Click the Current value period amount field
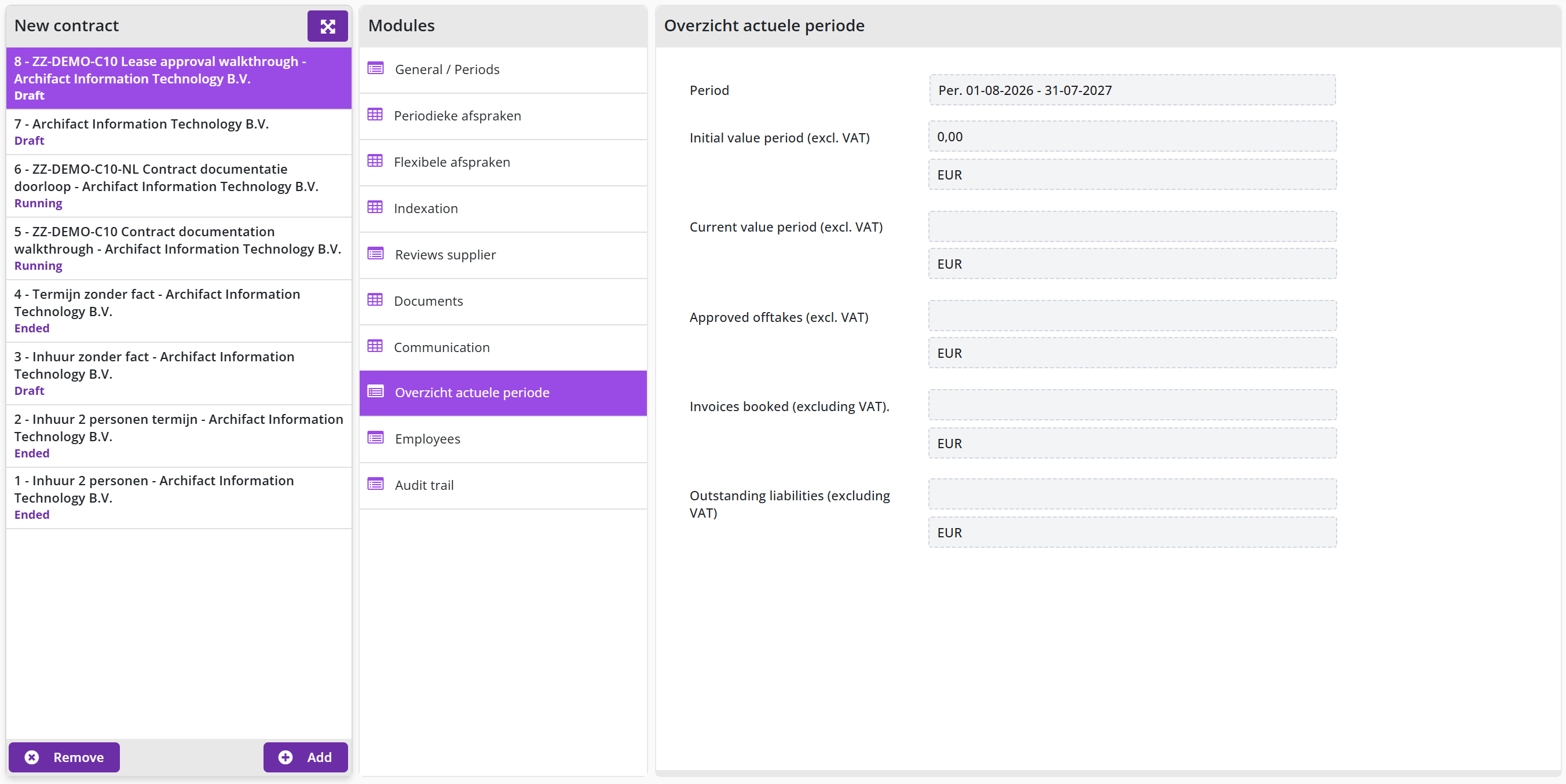The image size is (1566, 784). click(x=1132, y=227)
